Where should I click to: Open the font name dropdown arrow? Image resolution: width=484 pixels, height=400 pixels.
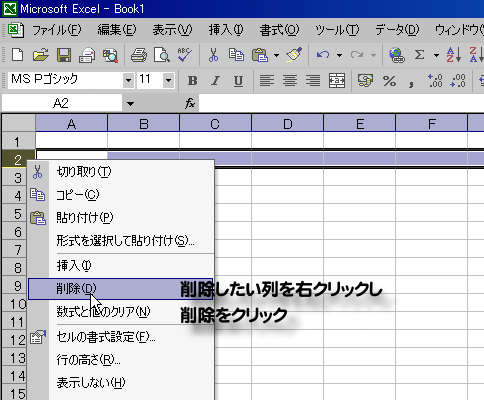[128, 80]
